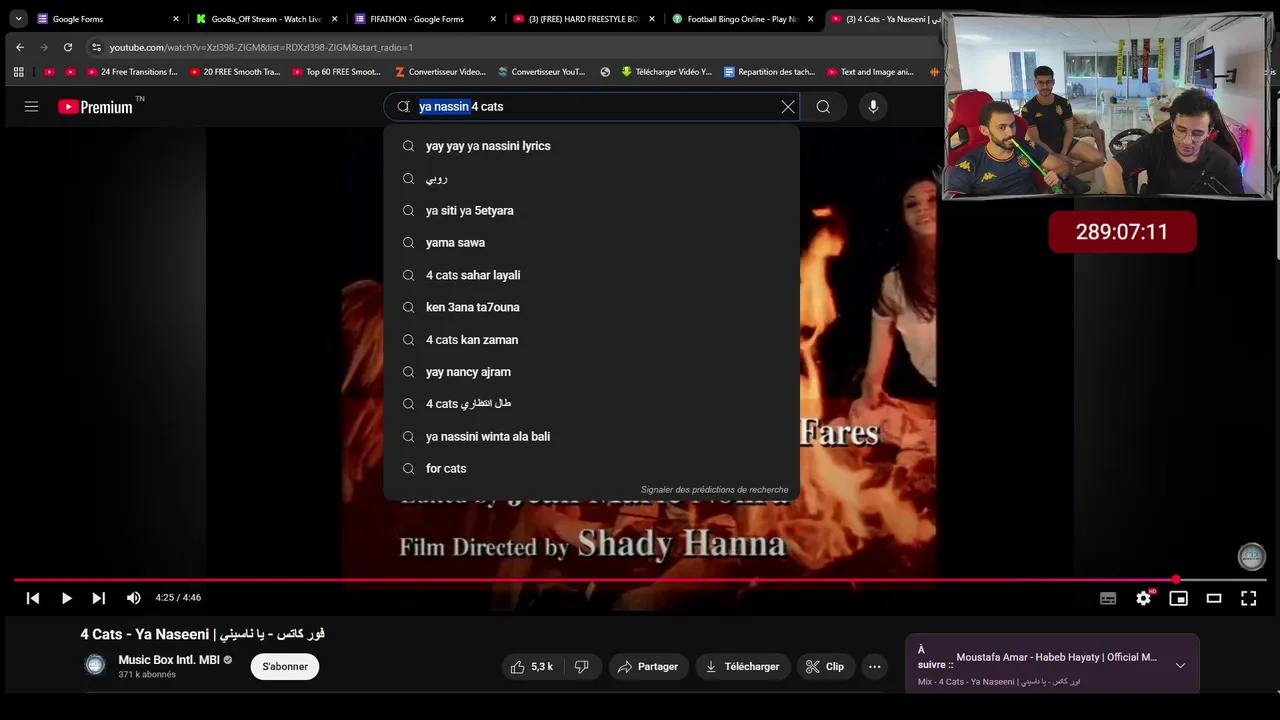
Task: Open bookmark 'Convertisseur Video...'
Action: [440, 72]
